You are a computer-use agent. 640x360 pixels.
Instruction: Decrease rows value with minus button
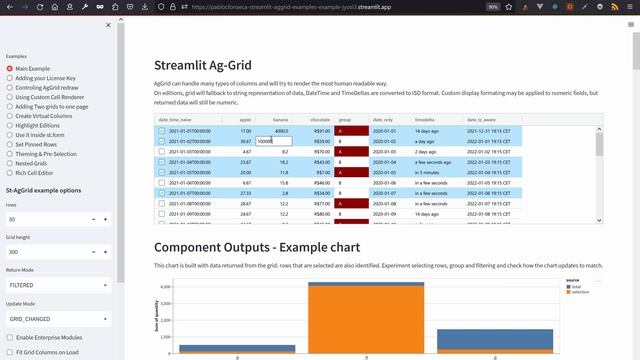click(93, 219)
